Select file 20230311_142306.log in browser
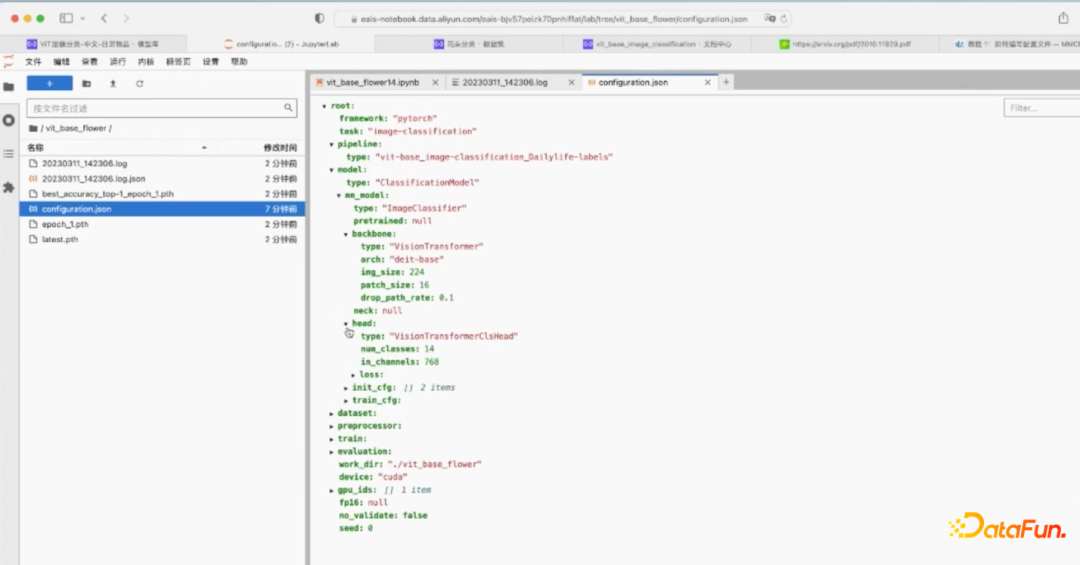Screen dimensions: 1080x565 click(x=163, y=163)
